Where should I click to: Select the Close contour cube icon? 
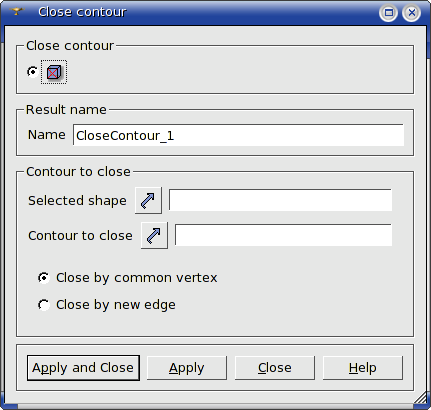[x=54, y=72]
